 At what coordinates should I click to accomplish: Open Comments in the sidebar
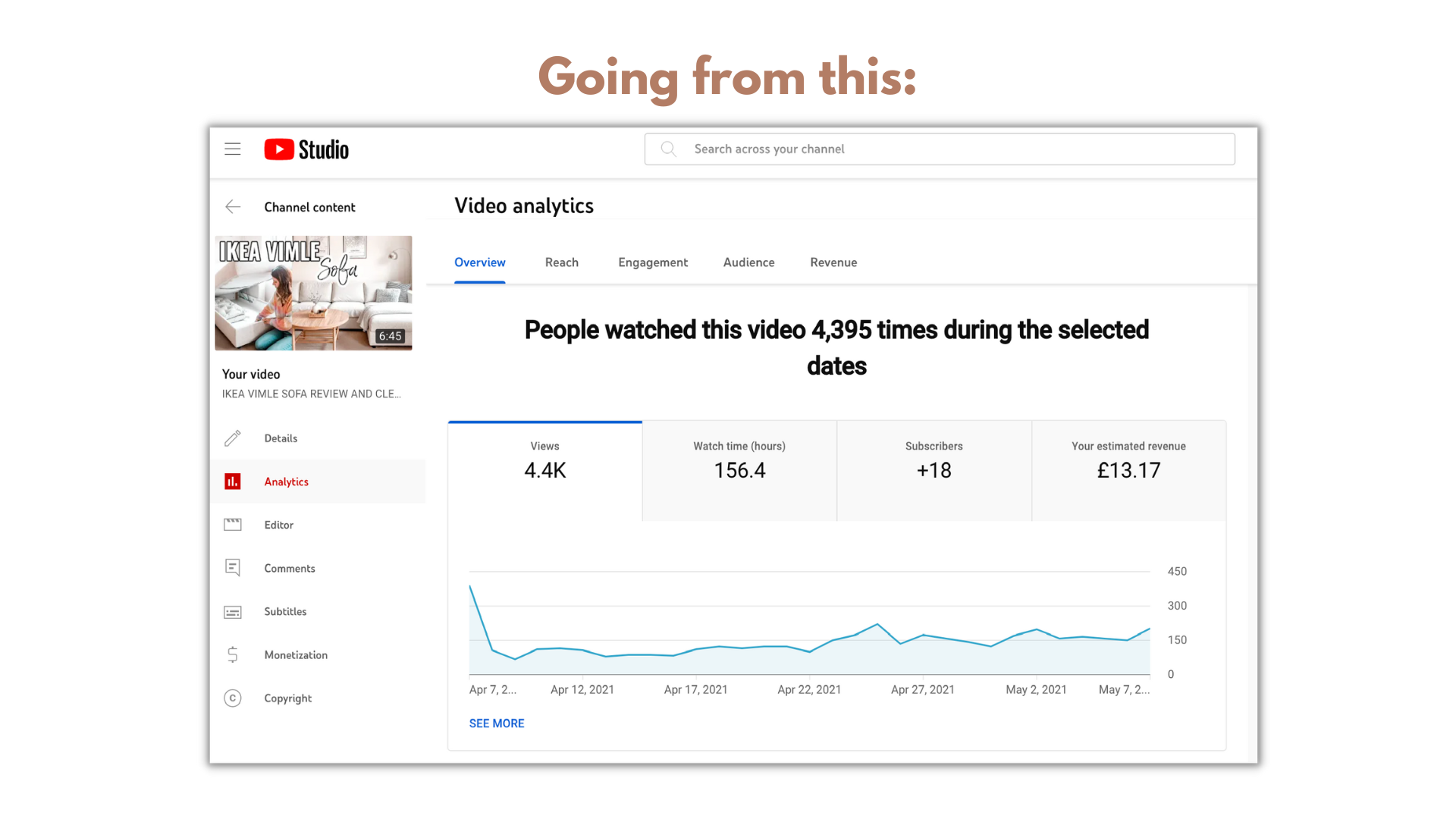tap(318, 568)
